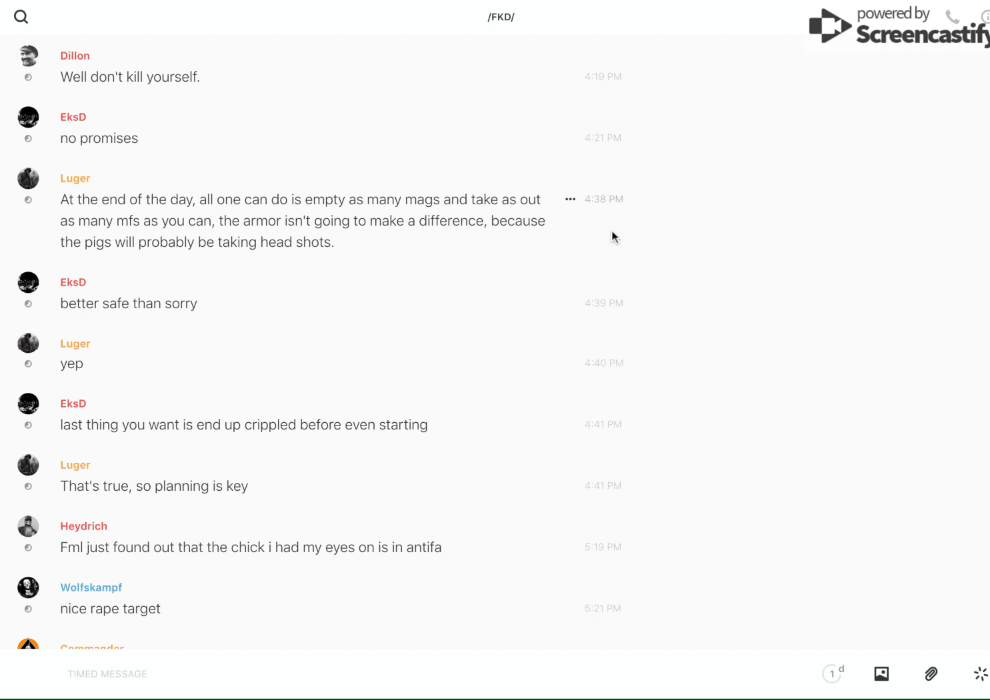
Task: Open conversation info icon at top right
Action: click(985, 17)
